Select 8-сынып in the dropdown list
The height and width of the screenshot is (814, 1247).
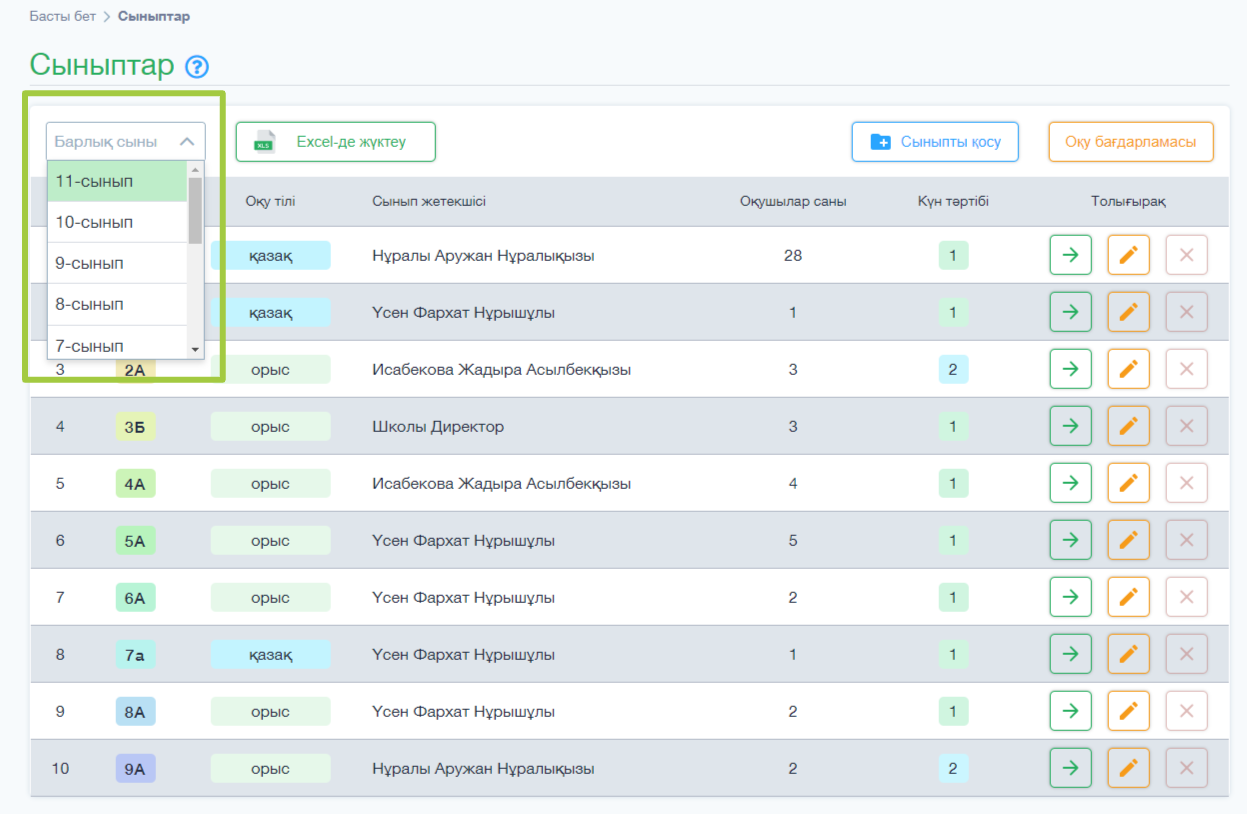pos(116,304)
